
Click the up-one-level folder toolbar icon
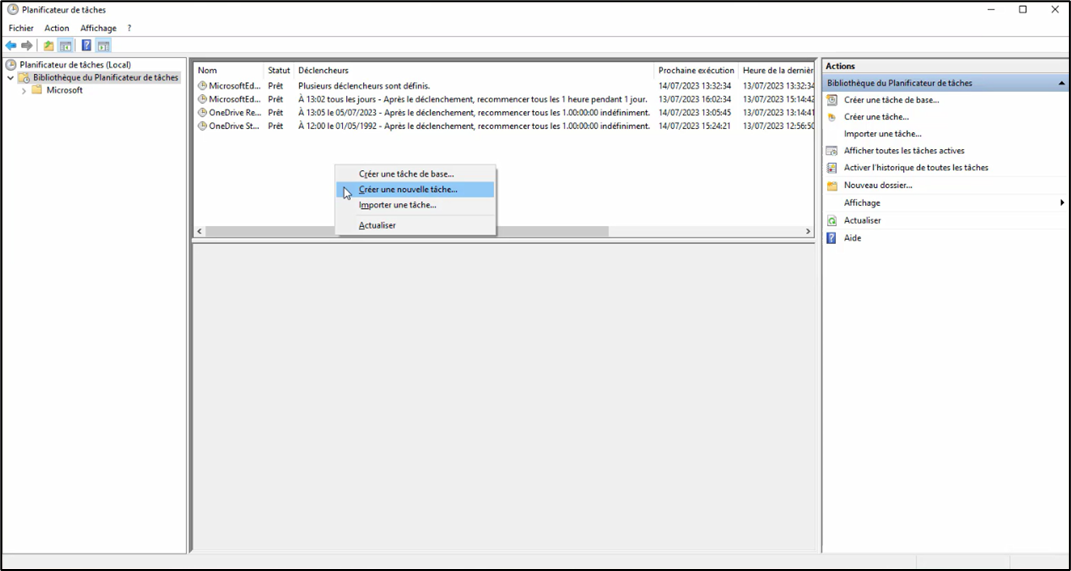48,46
